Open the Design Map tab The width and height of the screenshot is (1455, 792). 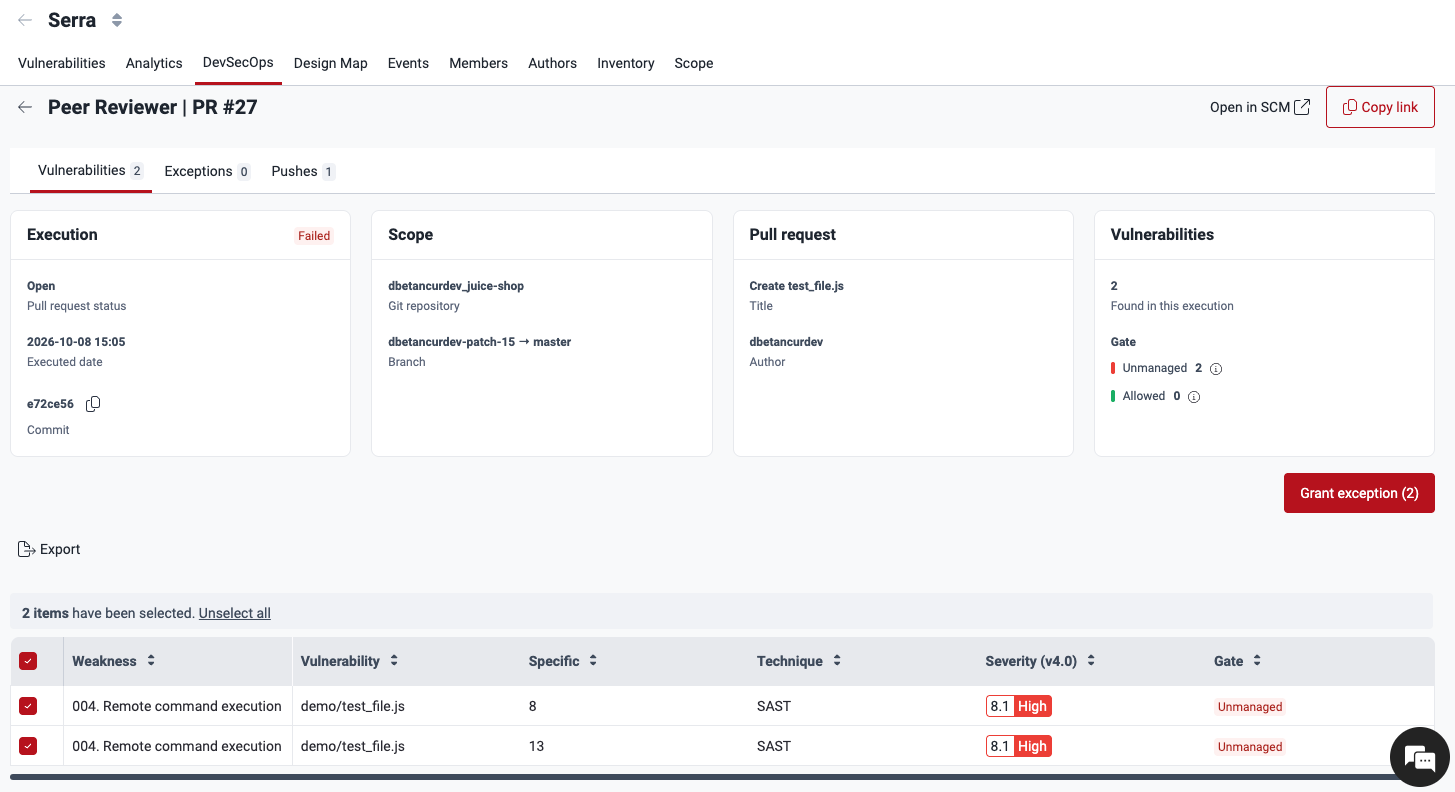click(x=331, y=63)
